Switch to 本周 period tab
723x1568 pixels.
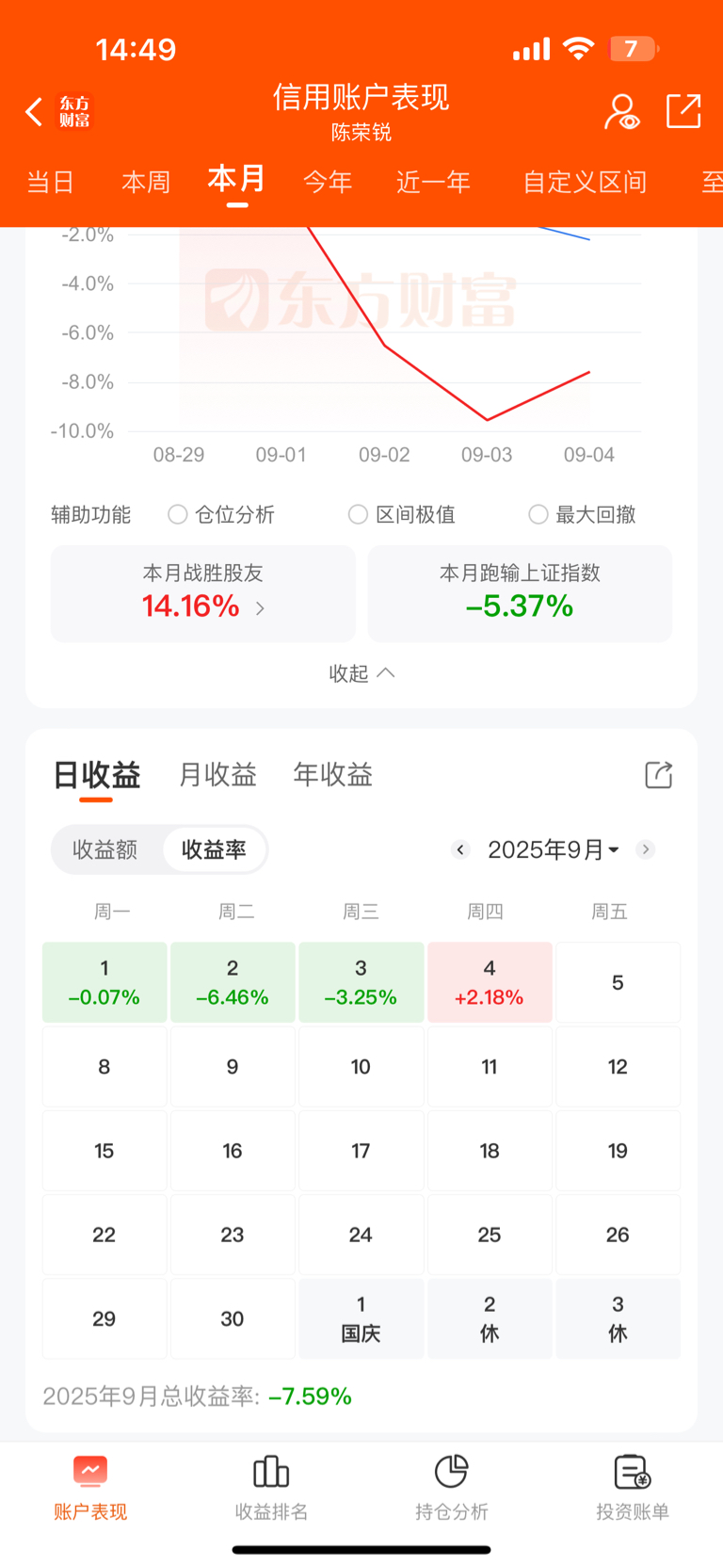pos(146,182)
